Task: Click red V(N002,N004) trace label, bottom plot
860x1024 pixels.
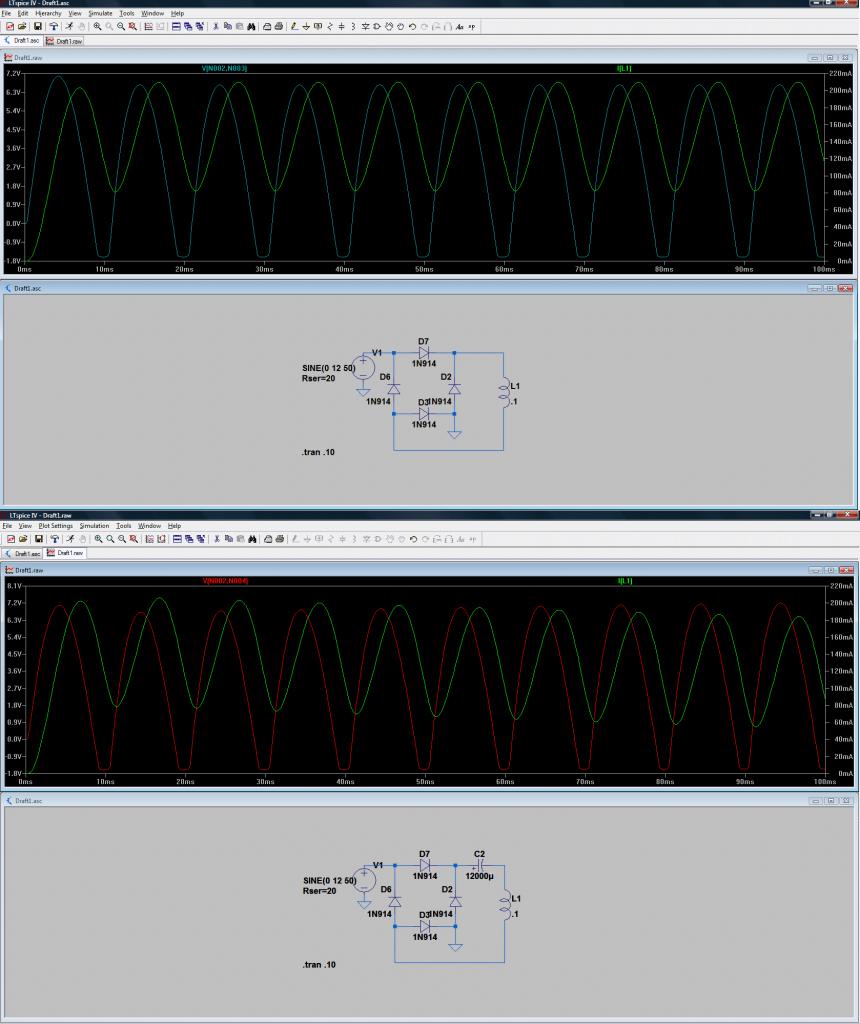Action: tap(225, 581)
